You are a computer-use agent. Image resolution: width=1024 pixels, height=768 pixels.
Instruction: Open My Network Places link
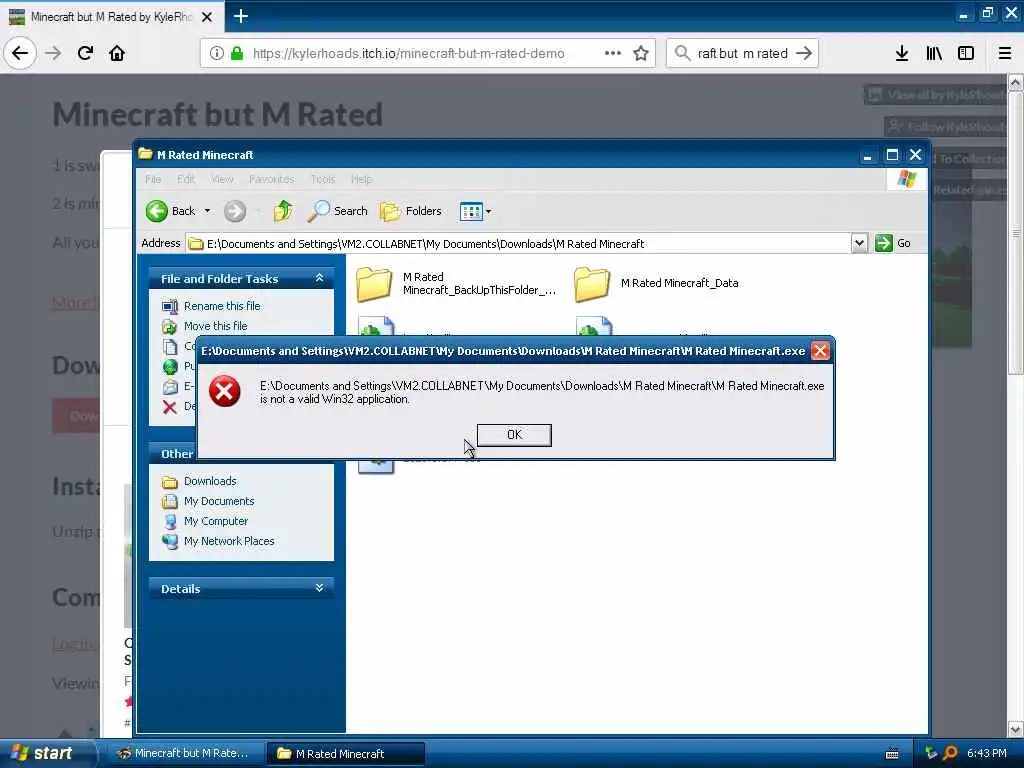229,541
